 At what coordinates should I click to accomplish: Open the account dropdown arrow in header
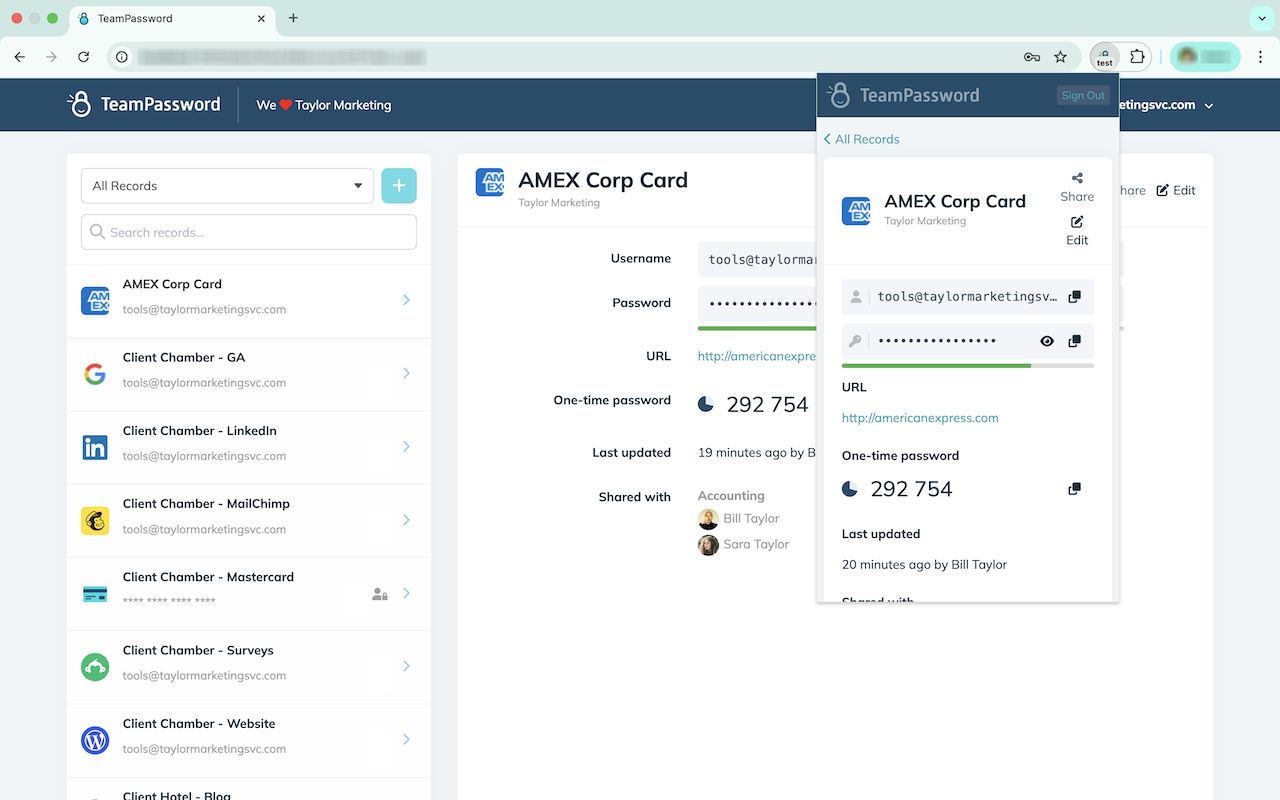tap(1209, 106)
